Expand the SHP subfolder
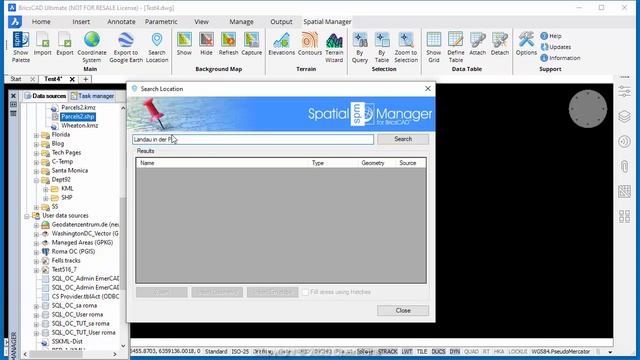This screenshot has height=360, width=640. click(46, 198)
